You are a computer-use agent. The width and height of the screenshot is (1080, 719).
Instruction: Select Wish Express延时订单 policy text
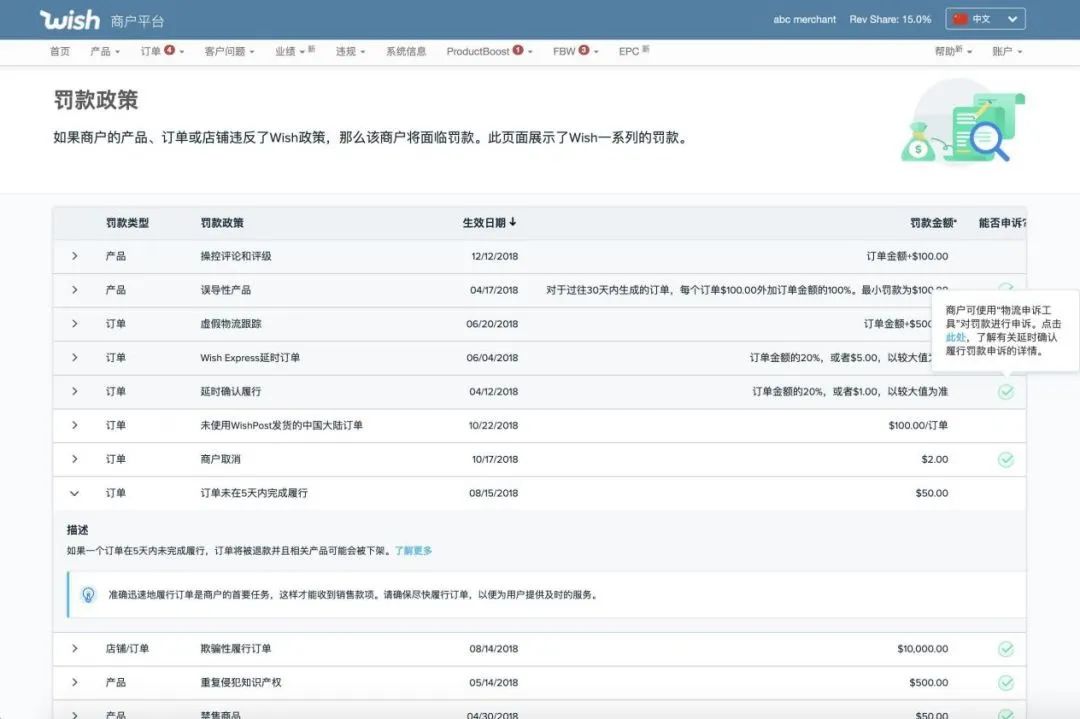click(x=250, y=357)
